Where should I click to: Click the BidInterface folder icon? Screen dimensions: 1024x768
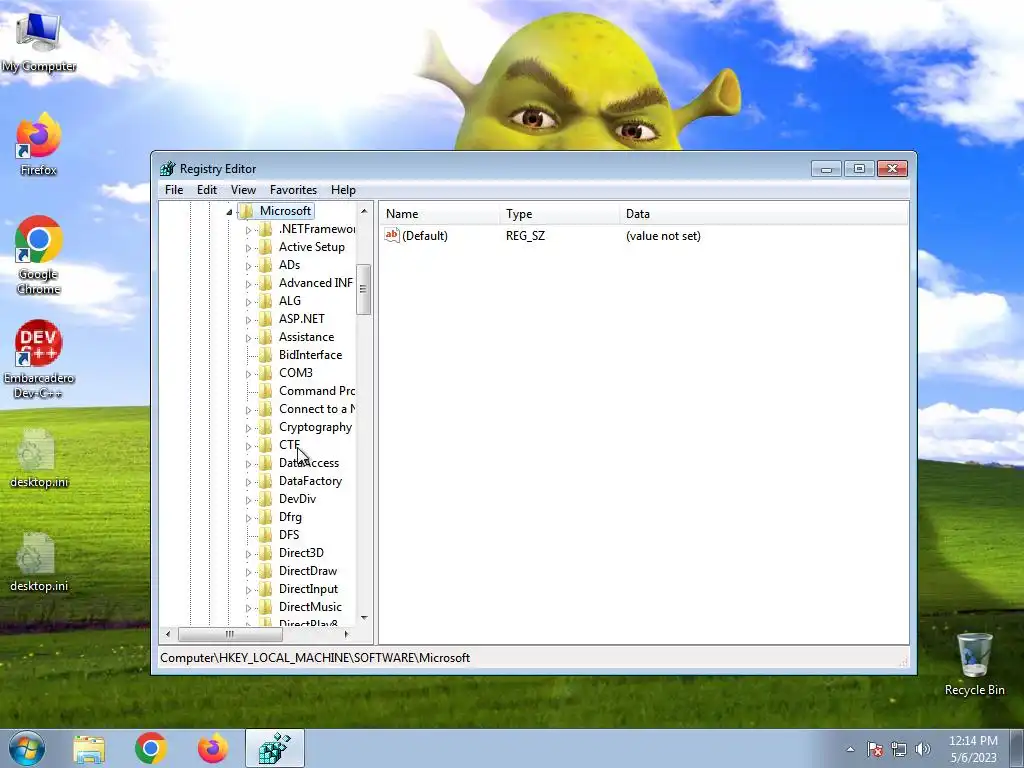coord(265,355)
